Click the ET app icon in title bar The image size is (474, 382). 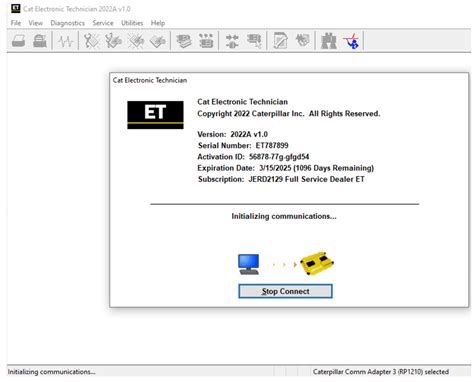tap(15, 9)
